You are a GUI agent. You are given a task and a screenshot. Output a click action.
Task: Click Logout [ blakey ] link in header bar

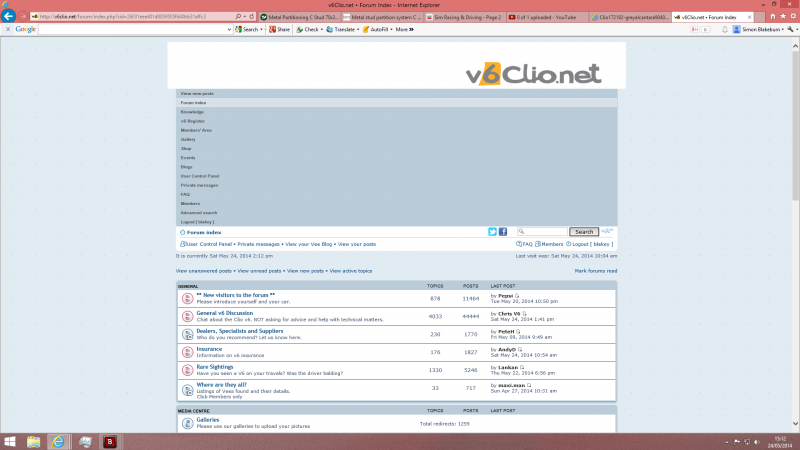point(592,244)
